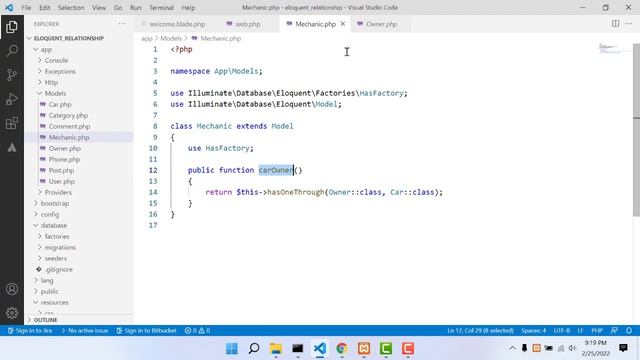Click the VS Code taskbar icon
This screenshot has height=360, width=640.
point(320,349)
